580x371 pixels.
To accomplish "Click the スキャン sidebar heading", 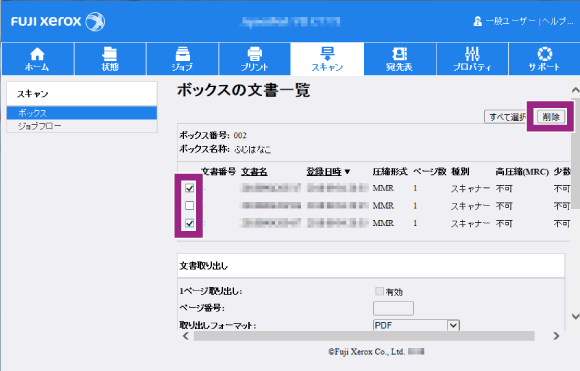I will [x=33, y=94].
